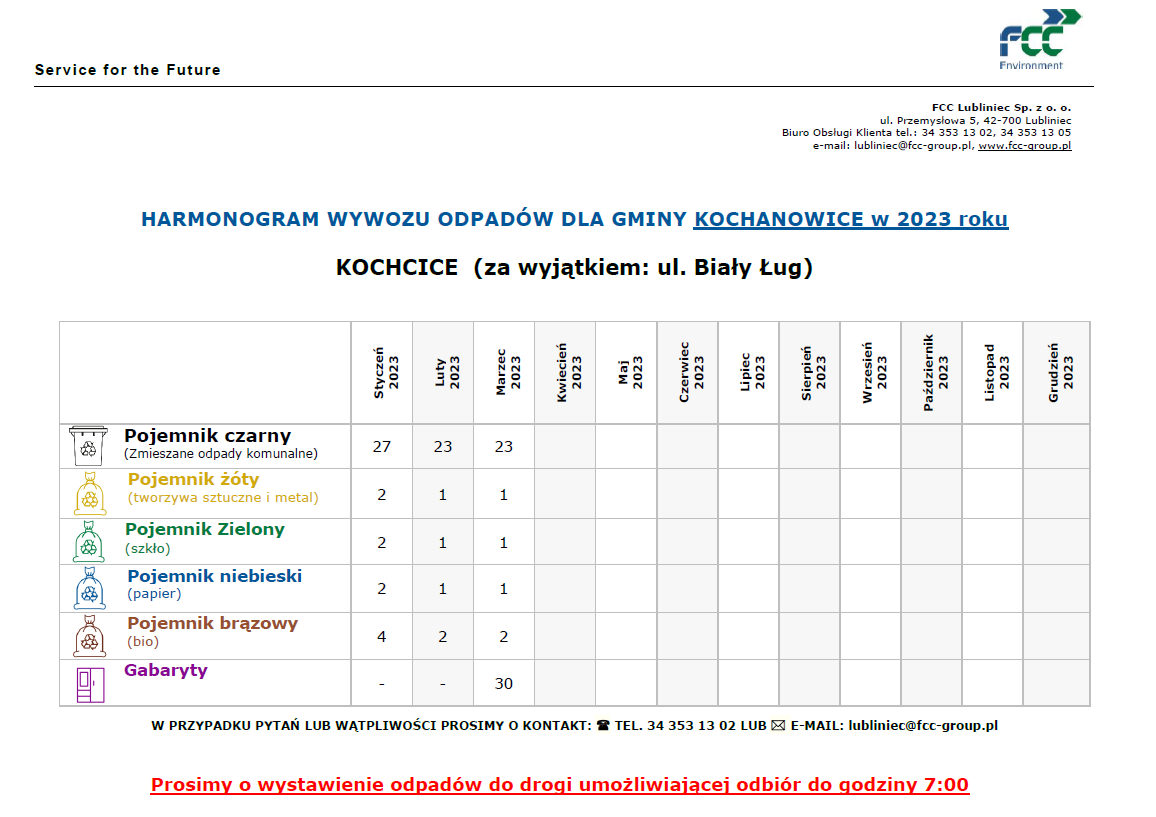
Task: Click the Pojemnik czarny January value 27
Action: point(381,447)
